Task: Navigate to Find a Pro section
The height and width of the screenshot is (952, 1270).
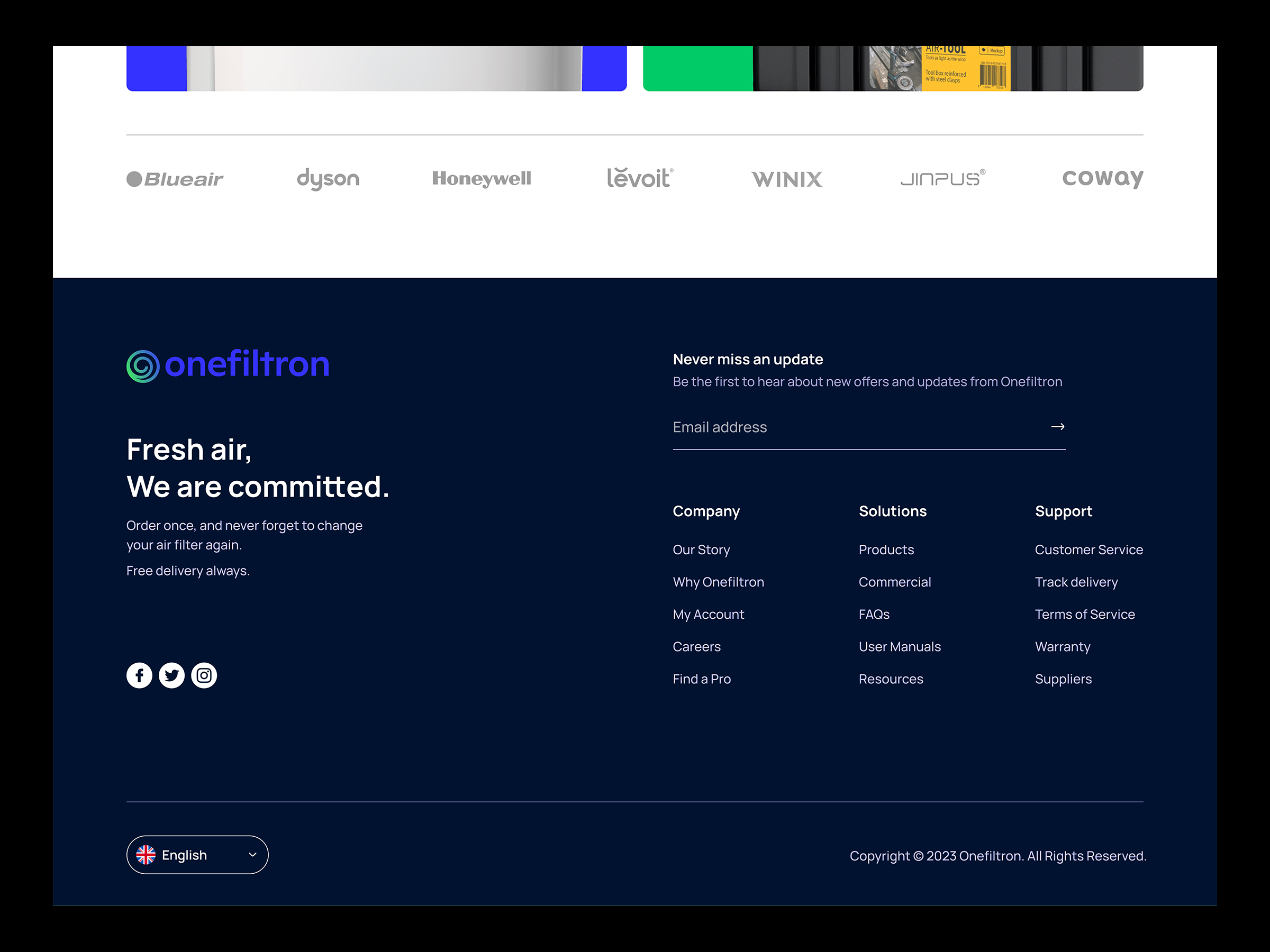Action: click(702, 679)
